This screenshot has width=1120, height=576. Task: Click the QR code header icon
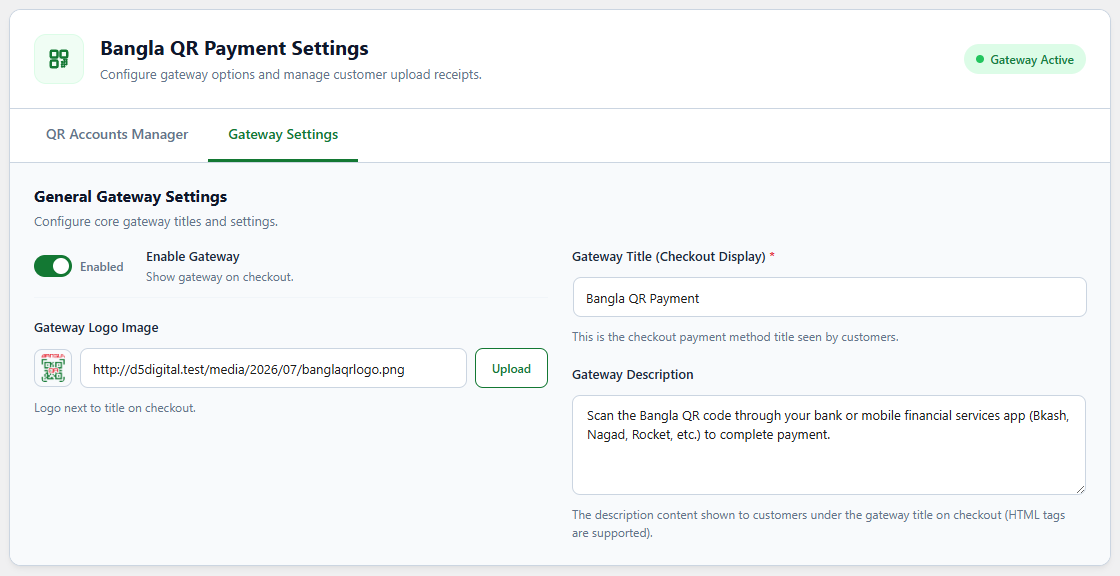(x=59, y=59)
